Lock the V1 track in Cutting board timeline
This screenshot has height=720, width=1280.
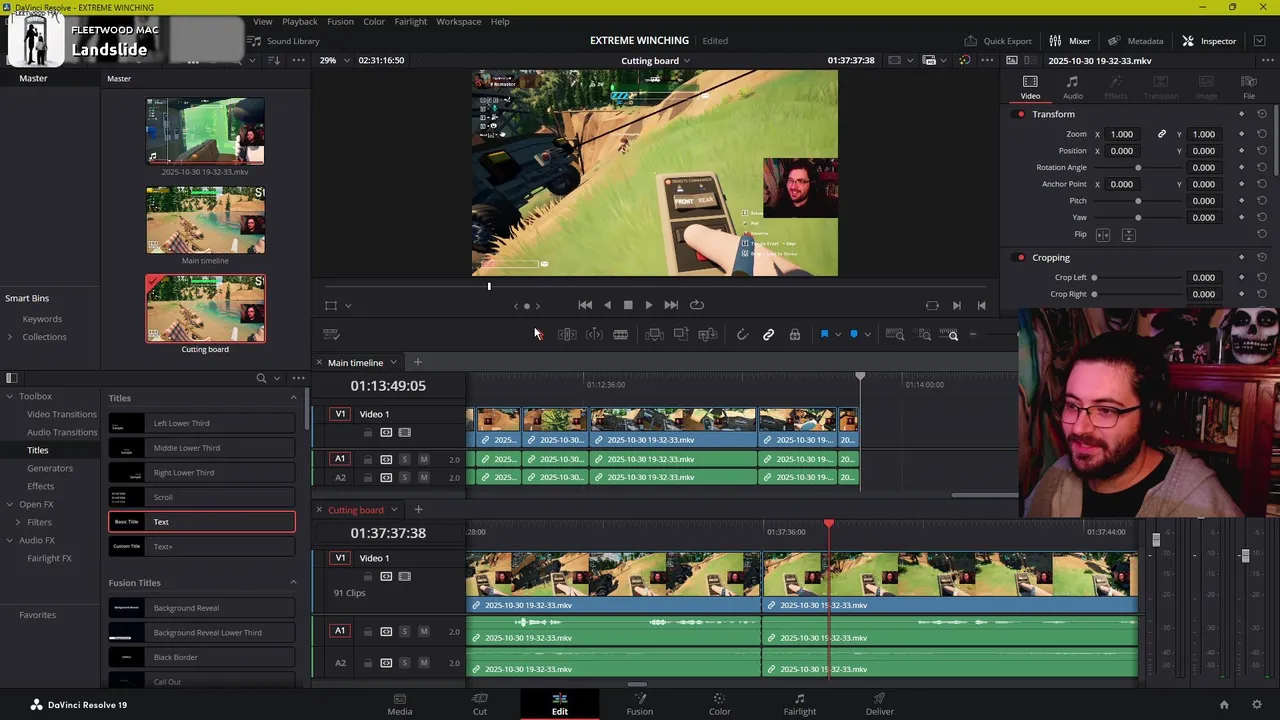pos(367,577)
